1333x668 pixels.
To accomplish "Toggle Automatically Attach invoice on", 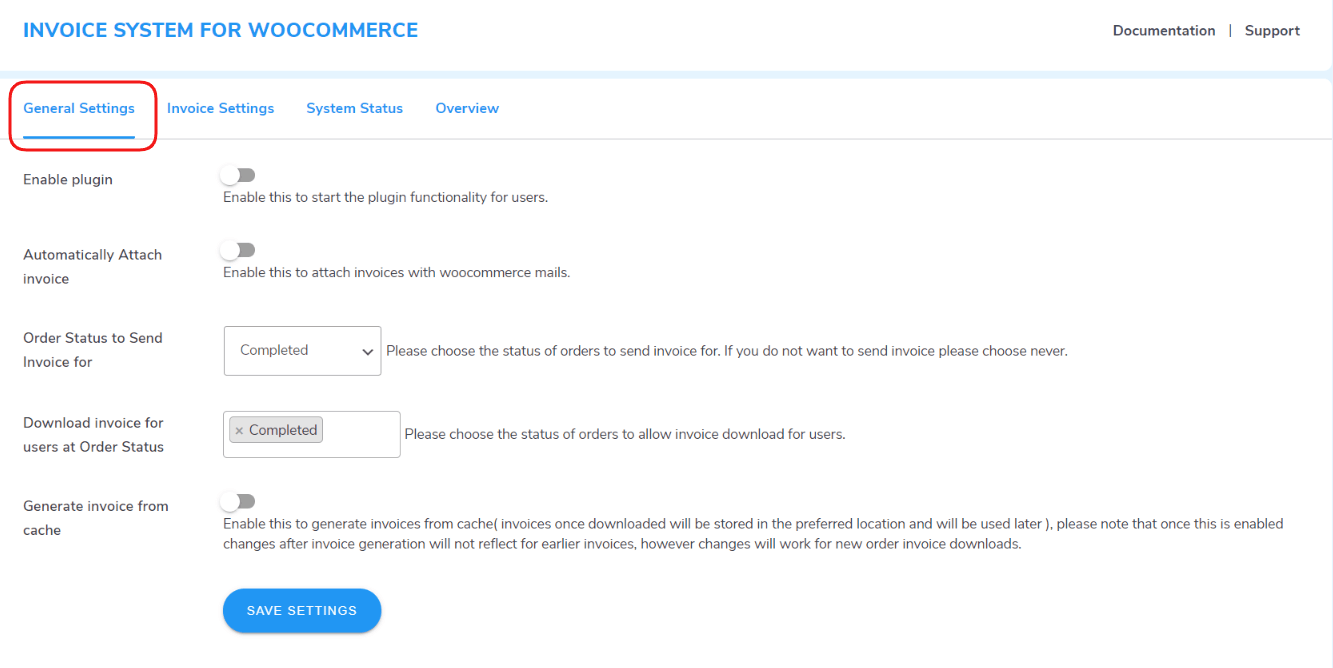I will pos(237,249).
